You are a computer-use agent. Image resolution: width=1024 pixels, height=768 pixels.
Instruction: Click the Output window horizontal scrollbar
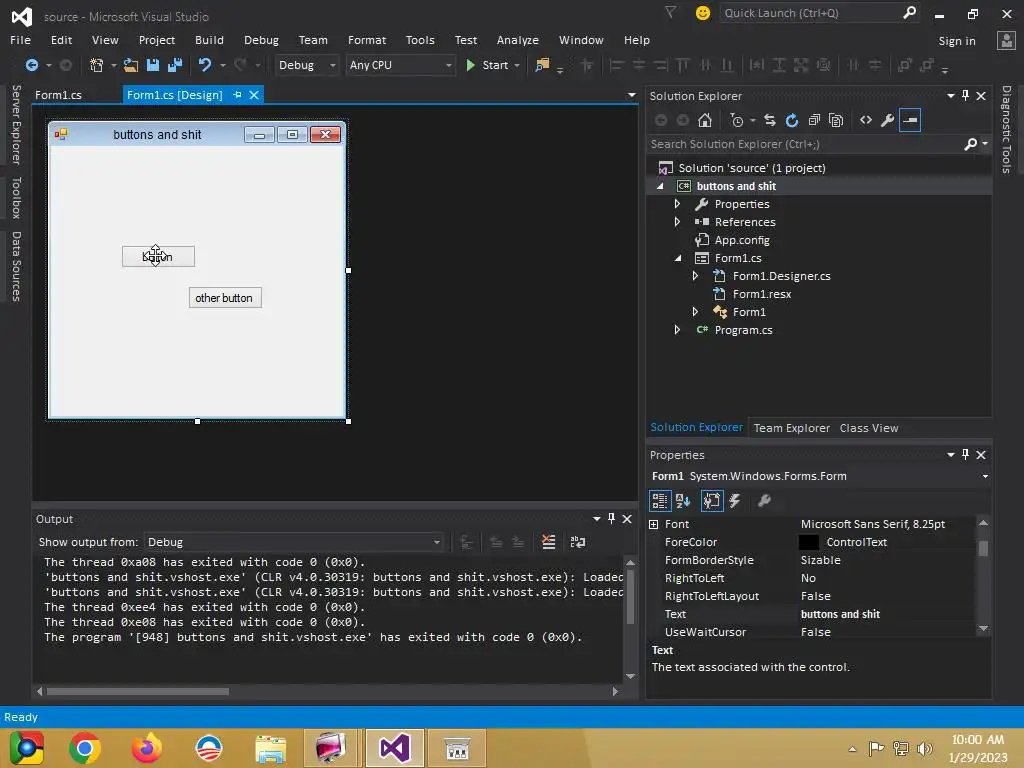(x=138, y=691)
